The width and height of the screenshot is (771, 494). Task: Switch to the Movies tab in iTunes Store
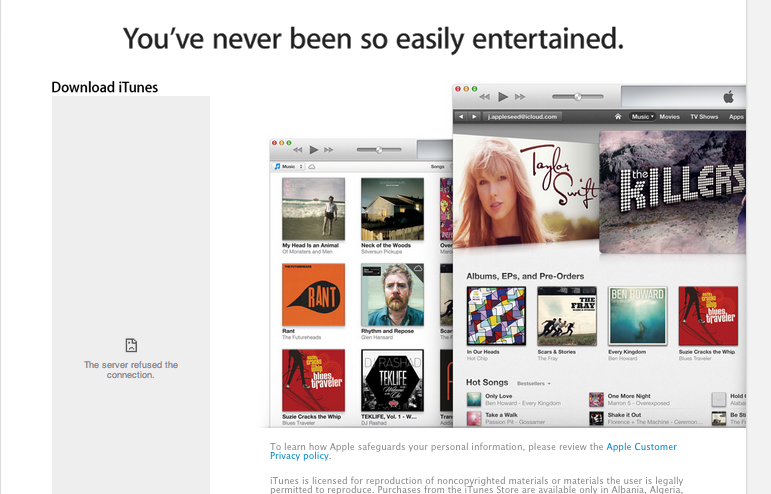(669, 116)
